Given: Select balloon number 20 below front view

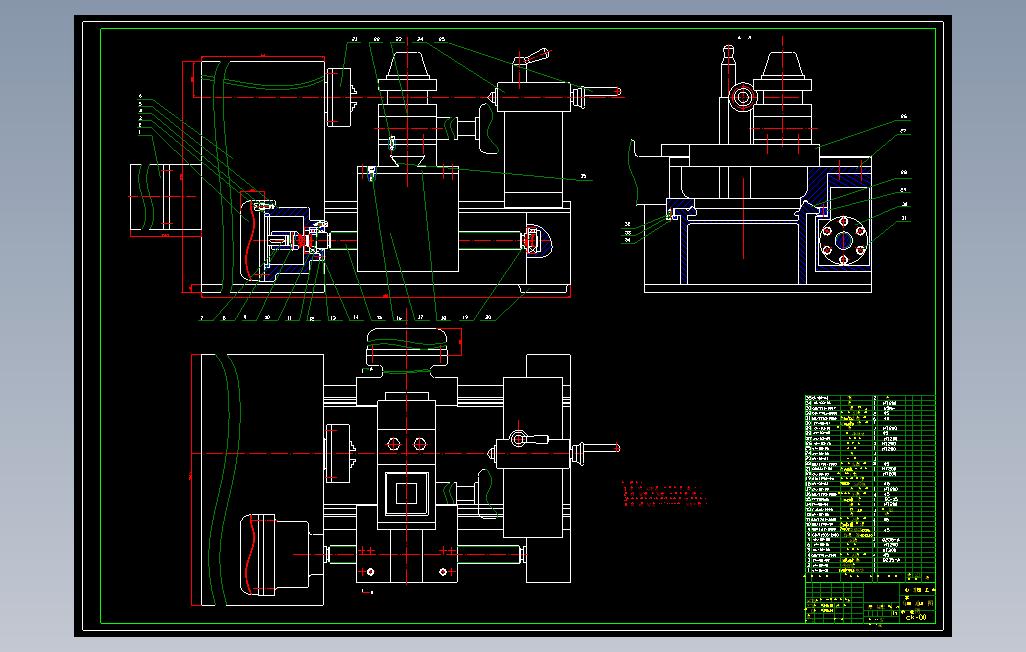Looking at the screenshot, I should pos(488,317).
